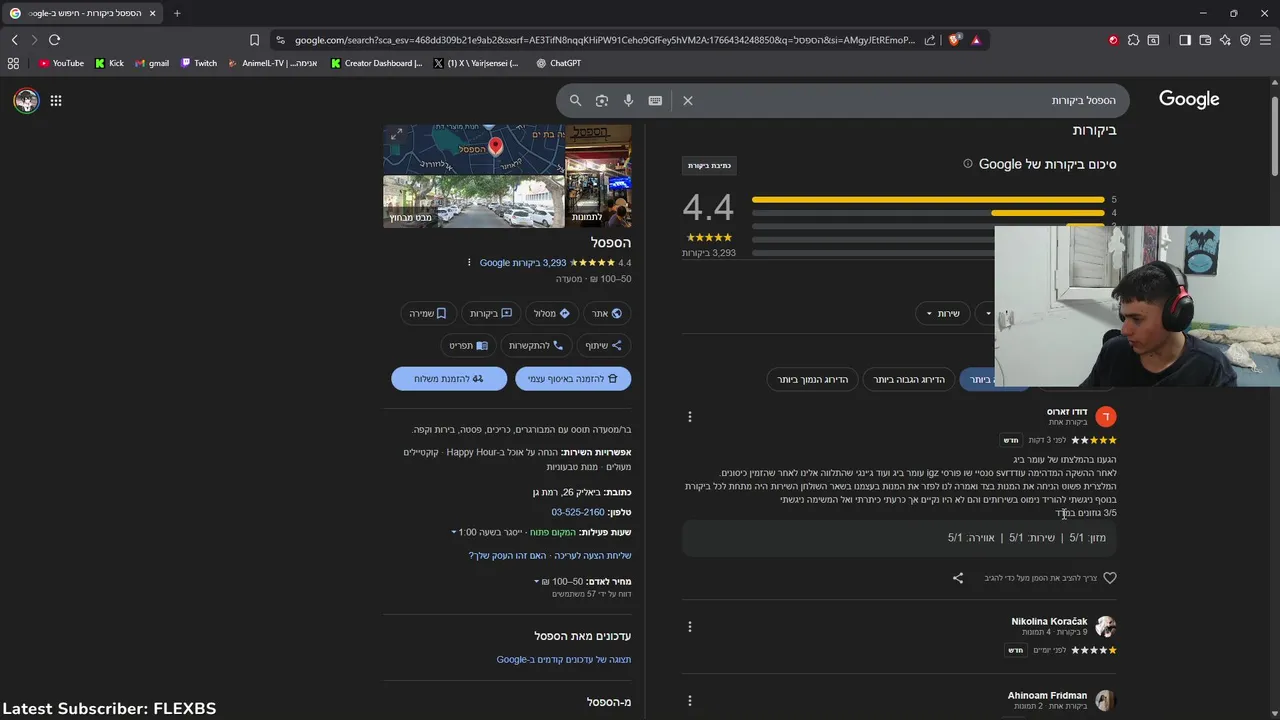Open the street view מבט מבחוץ thumbnail

(474, 202)
